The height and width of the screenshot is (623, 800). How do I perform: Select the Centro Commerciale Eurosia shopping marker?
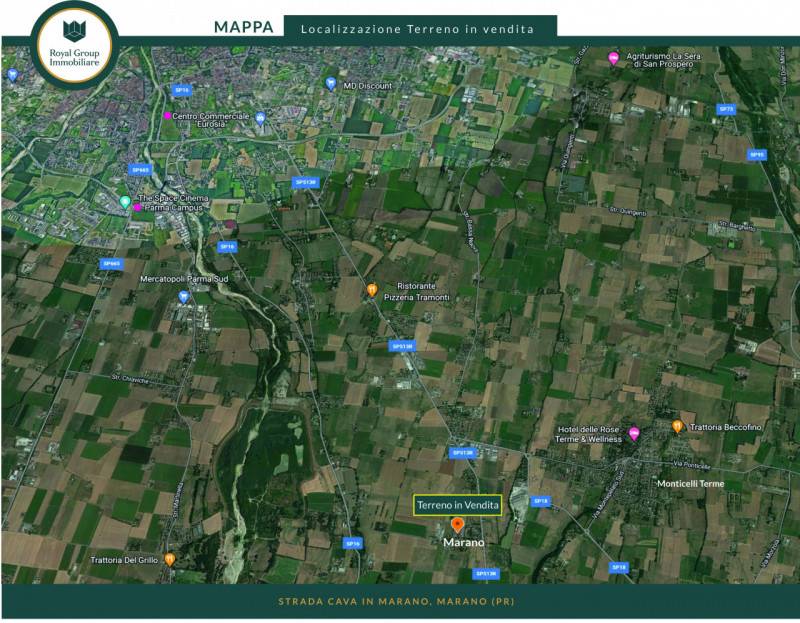(x=260, y=119)
